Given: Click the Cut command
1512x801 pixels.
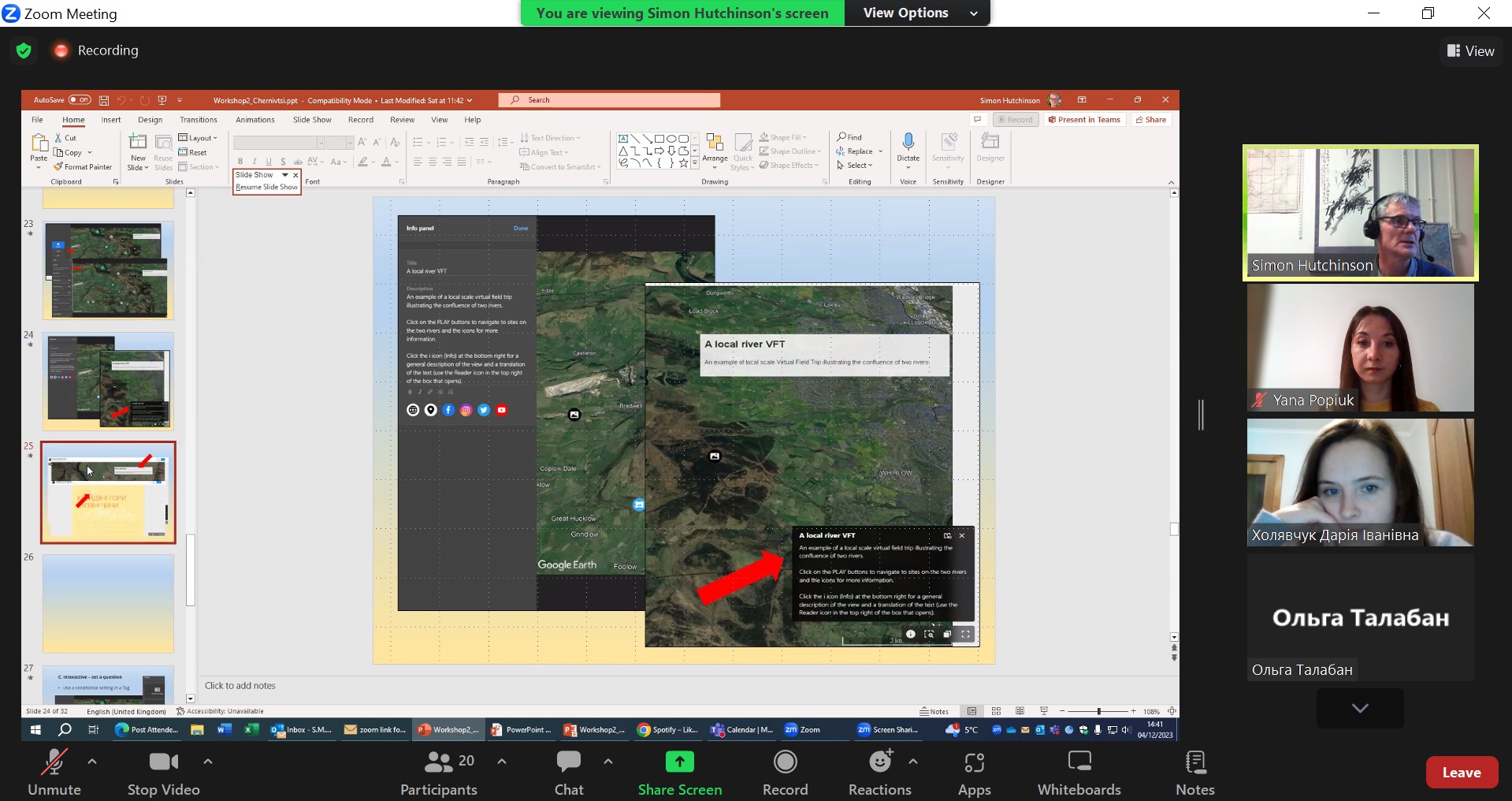Looking at the screenshot, I should click(x=65, y=138).
